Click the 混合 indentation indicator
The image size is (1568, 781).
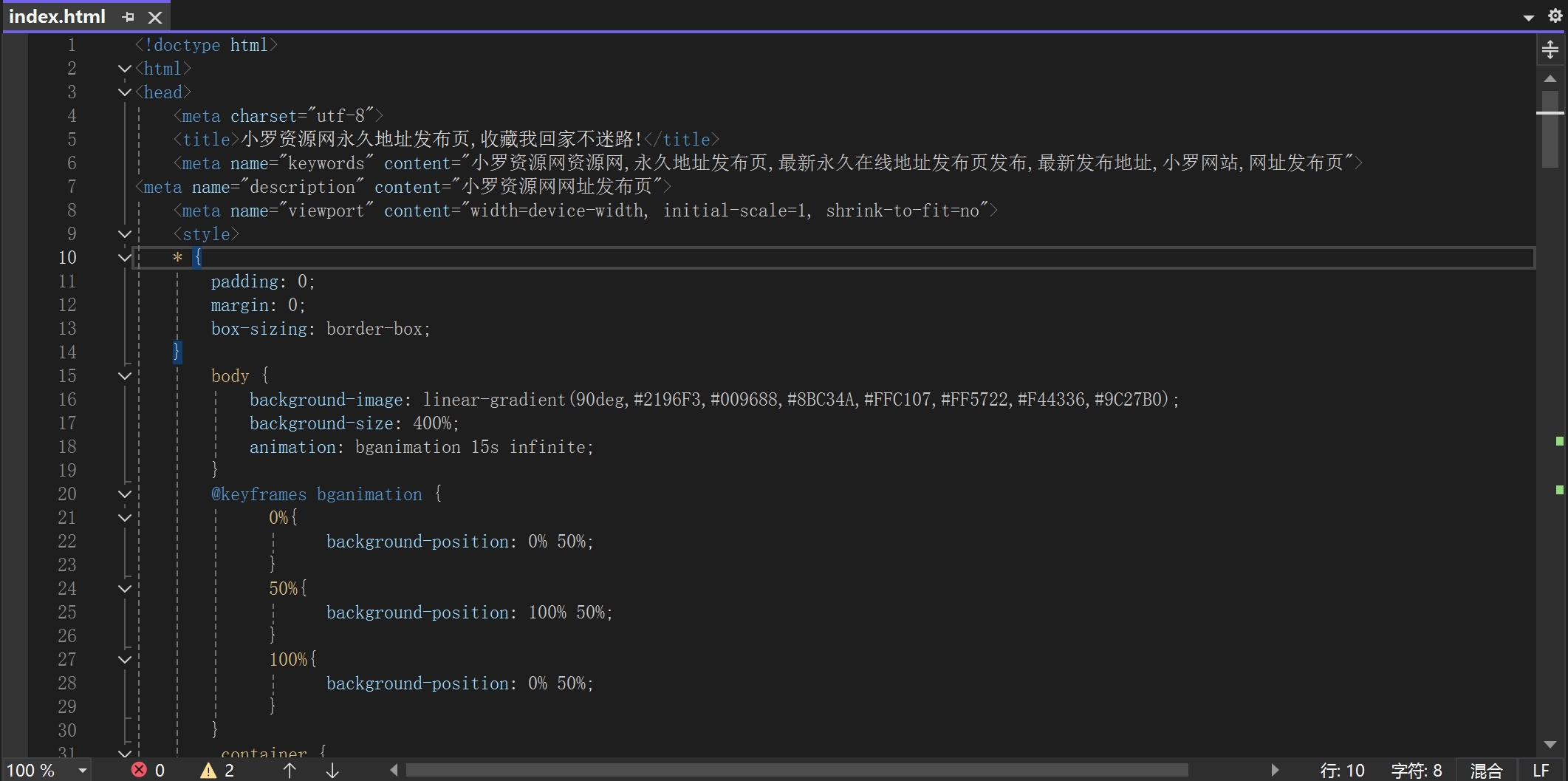(x=1486, y=771)
